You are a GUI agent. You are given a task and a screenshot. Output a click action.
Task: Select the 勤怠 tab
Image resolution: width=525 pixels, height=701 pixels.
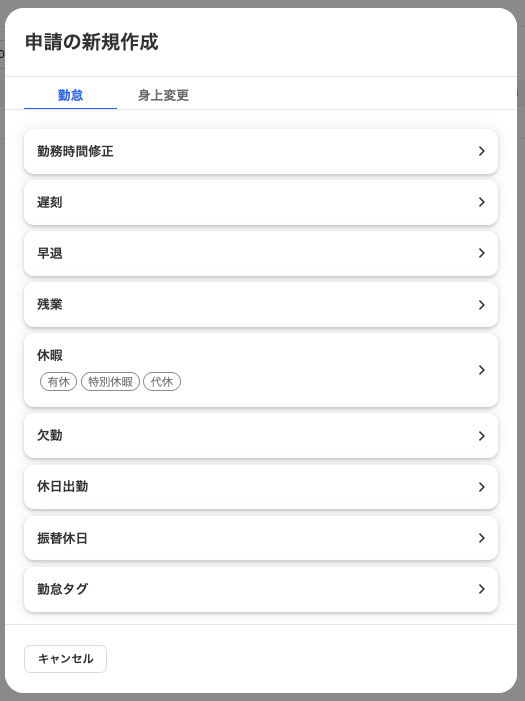70,95
